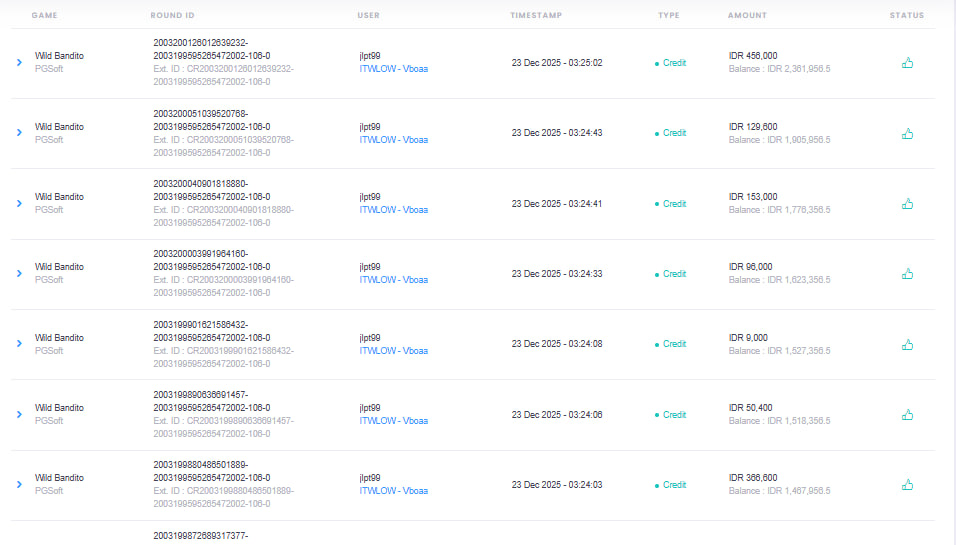The width and height of the screenshot is (956, 545).
Task: Open ITWLOW - Vboaa link in 03:24:08 row
Action: pos(393,351)
